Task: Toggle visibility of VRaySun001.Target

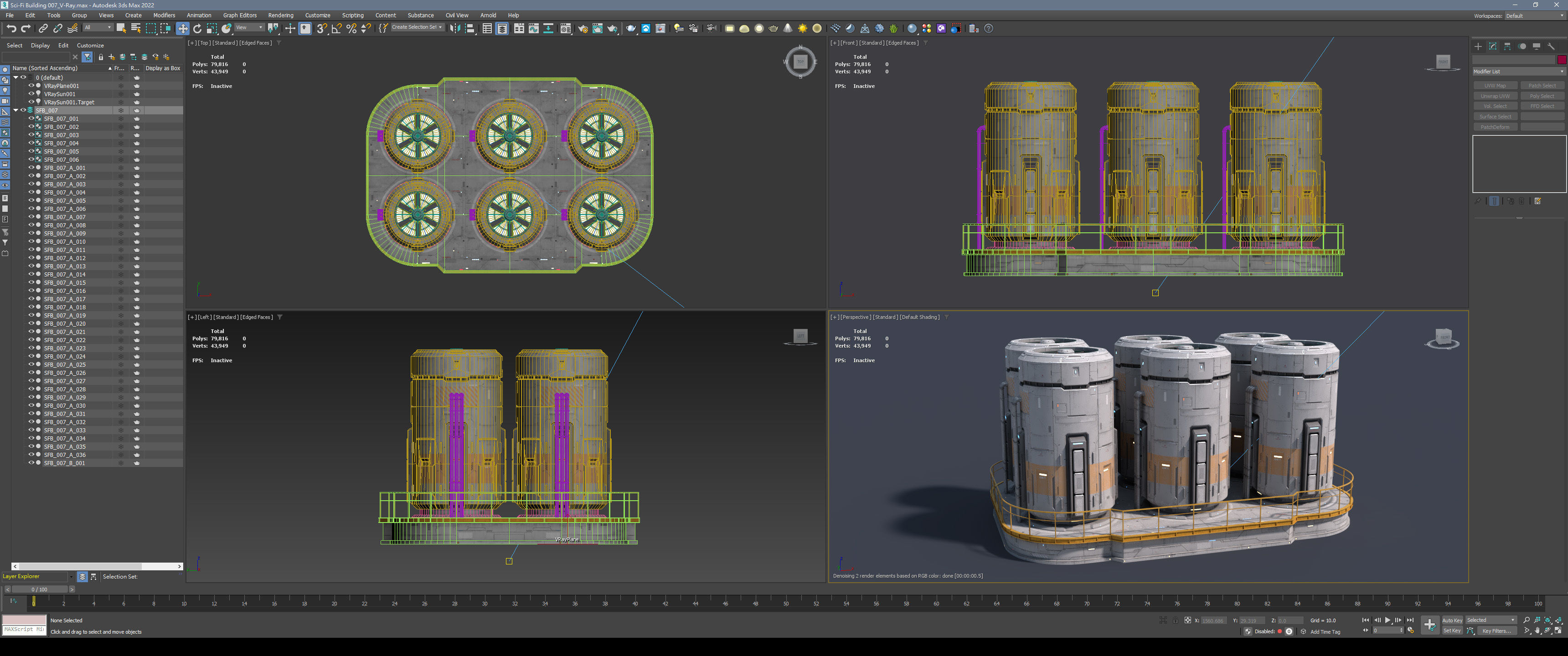Action: click(31, 102)
